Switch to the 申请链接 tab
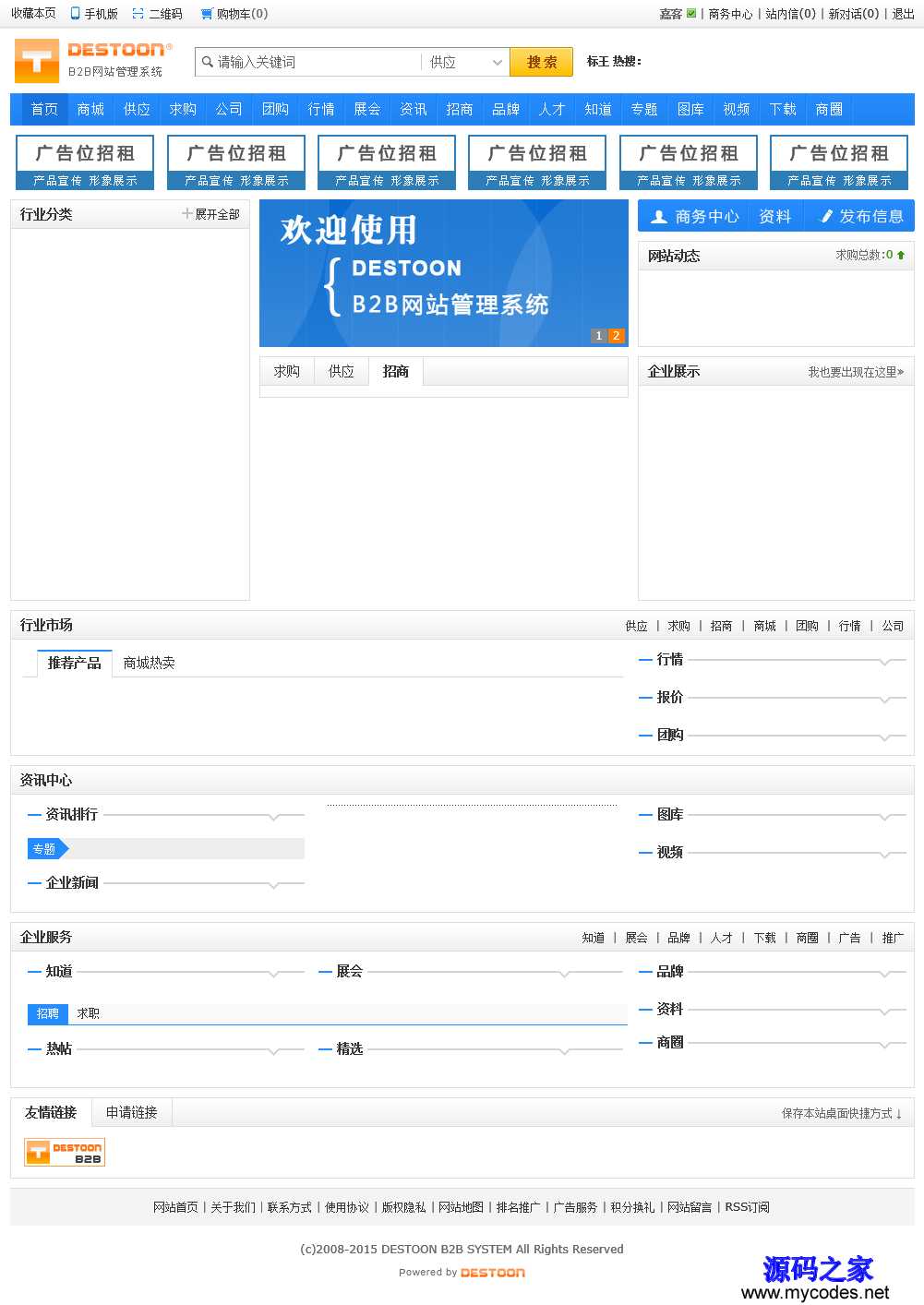This screenshot has width=924, height=1305. coord(132,1112)
